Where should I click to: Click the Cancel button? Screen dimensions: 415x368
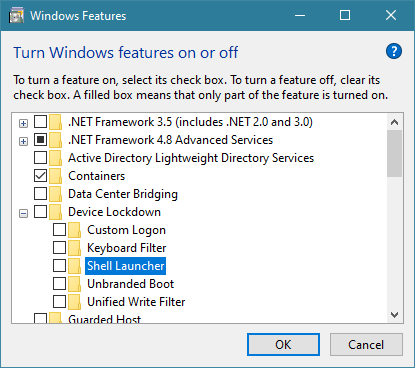point(366,345)
